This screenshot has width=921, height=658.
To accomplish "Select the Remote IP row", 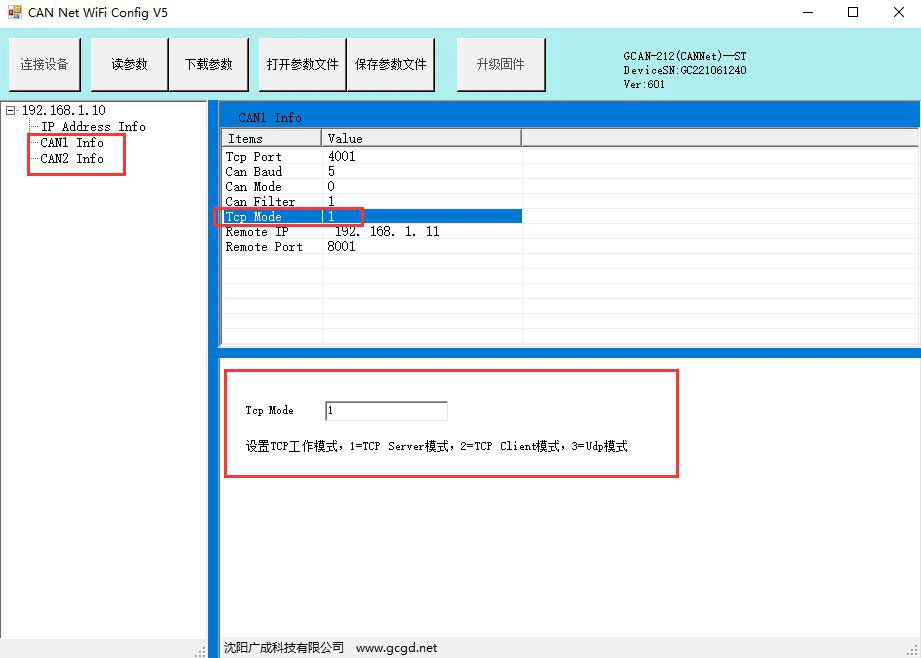I will [257, 232].
